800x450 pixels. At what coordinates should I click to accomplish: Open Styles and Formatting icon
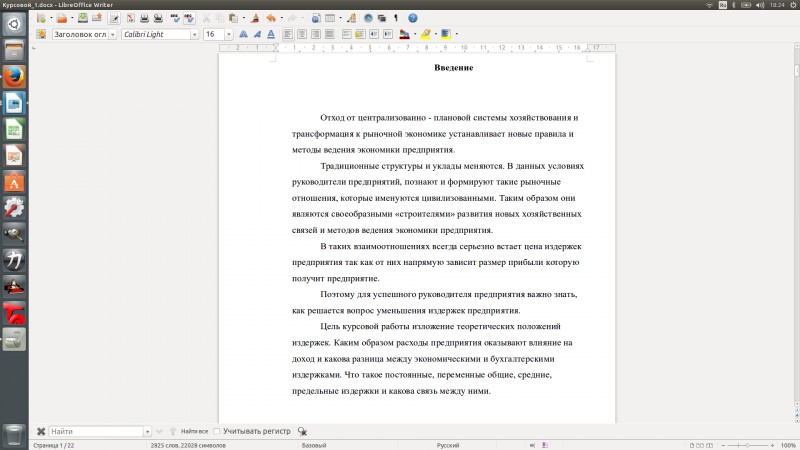point(41,34)
